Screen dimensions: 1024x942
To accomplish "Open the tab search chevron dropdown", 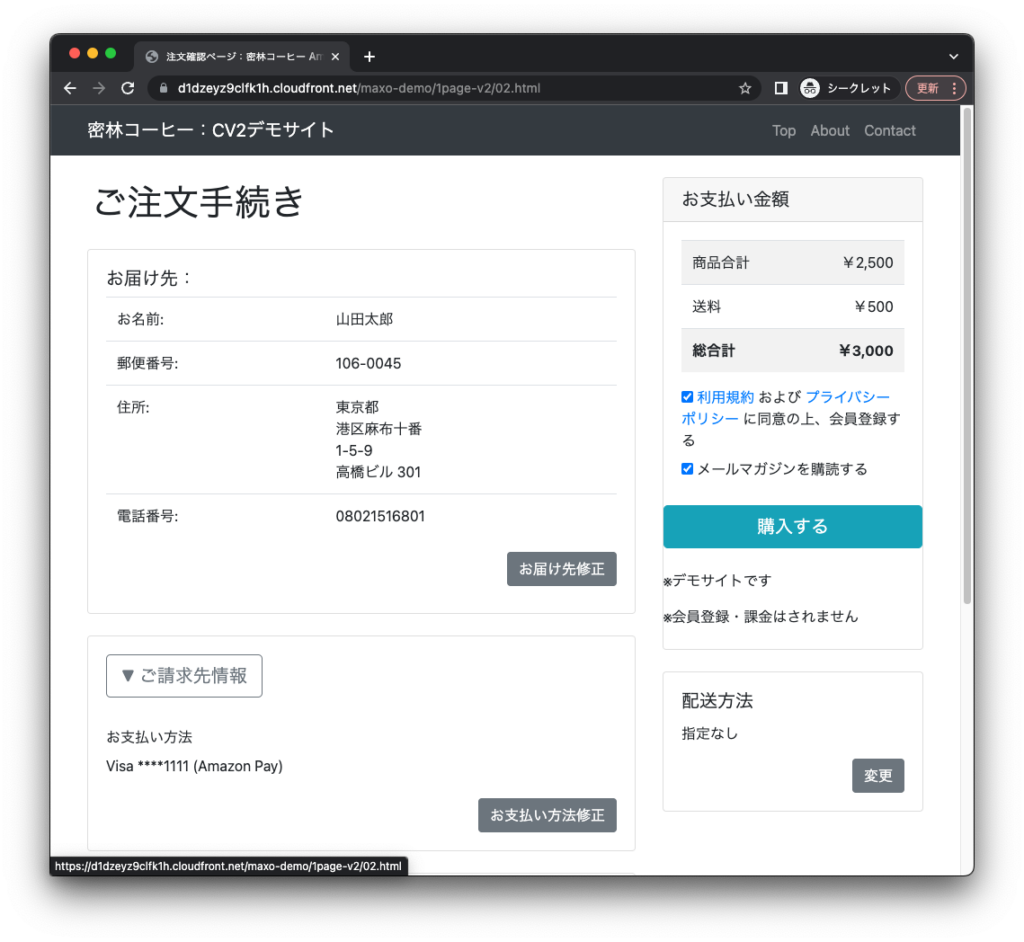I will point(953,57).
